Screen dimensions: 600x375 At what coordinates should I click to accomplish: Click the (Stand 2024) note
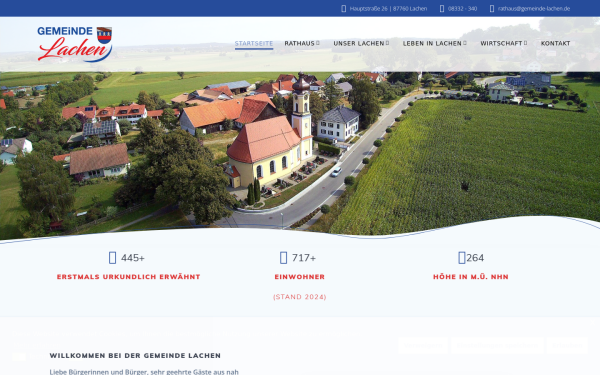coord(300,297)
